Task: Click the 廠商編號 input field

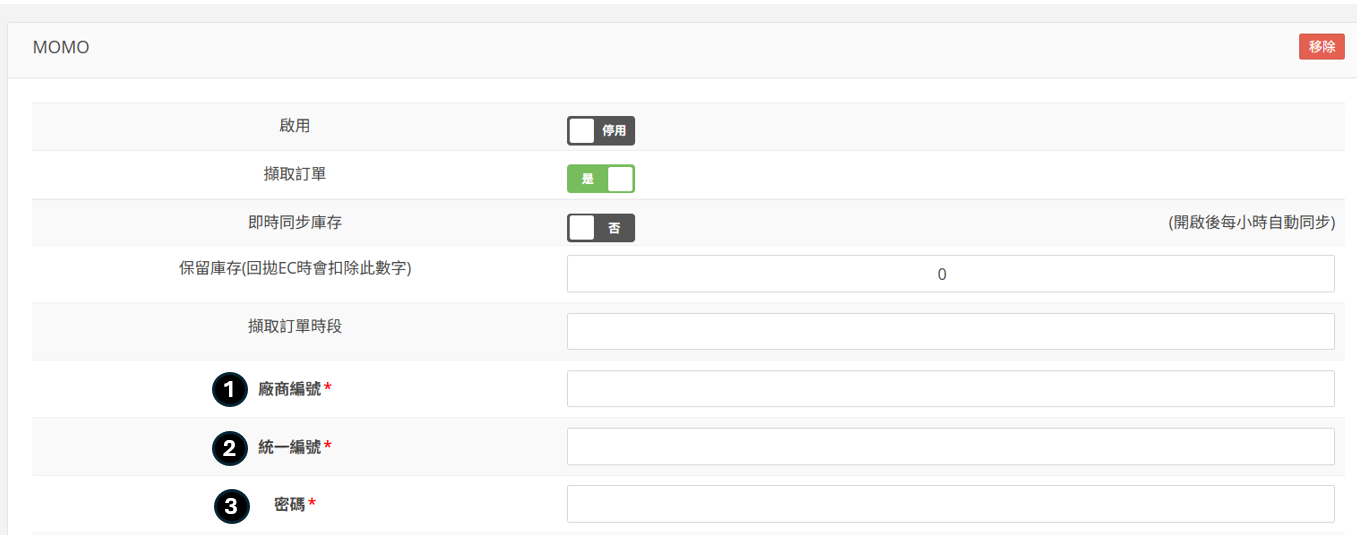Action: [x=950, y=389]
